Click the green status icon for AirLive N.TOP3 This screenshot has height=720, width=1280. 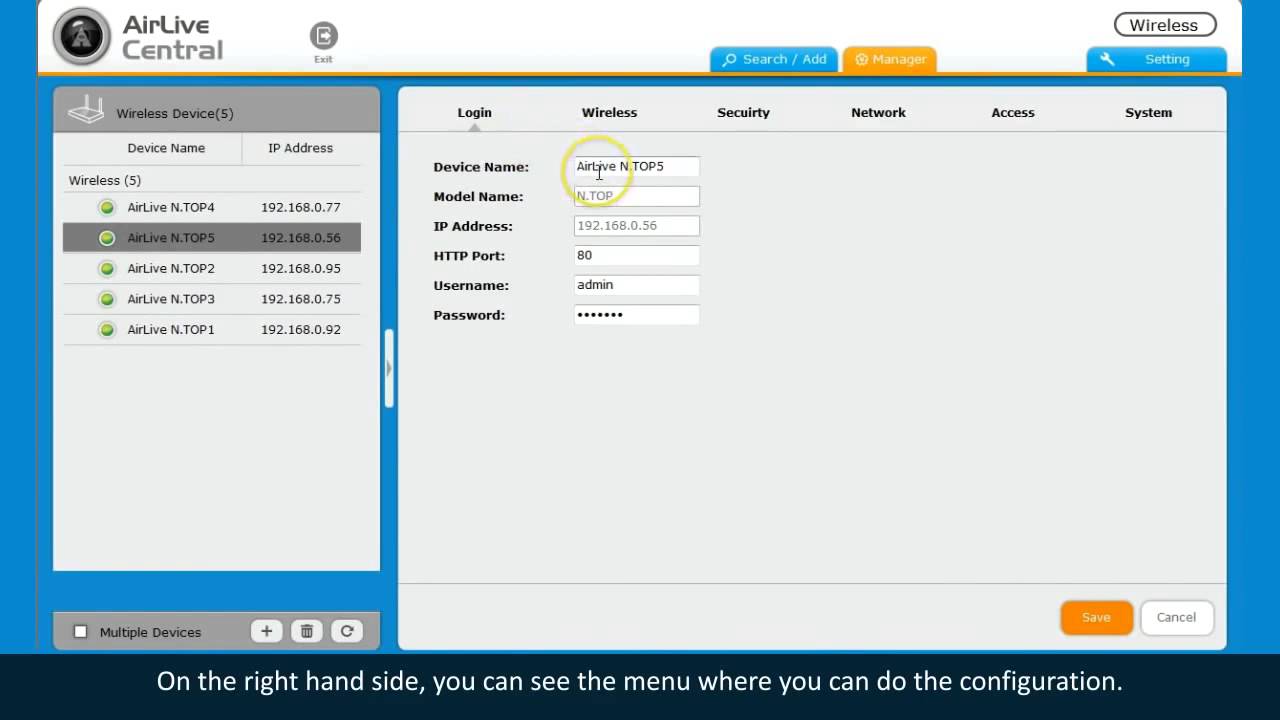(x=107, y=299)
